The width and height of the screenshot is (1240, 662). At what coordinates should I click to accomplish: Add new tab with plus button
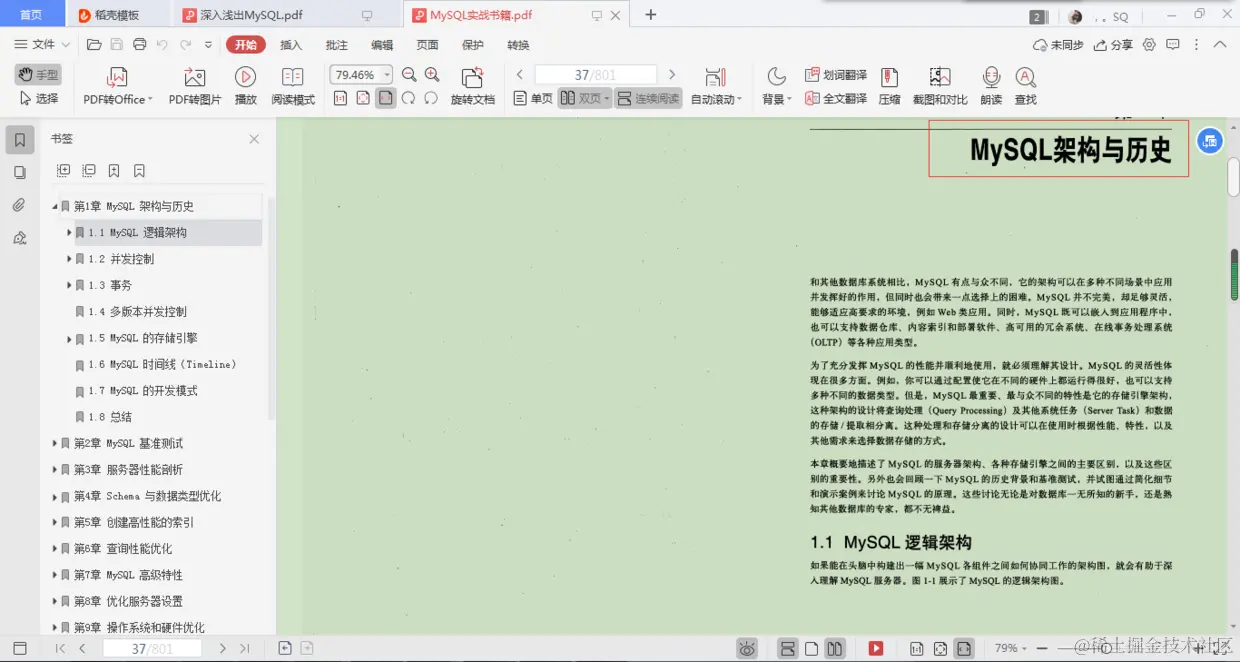click(651, 15)
